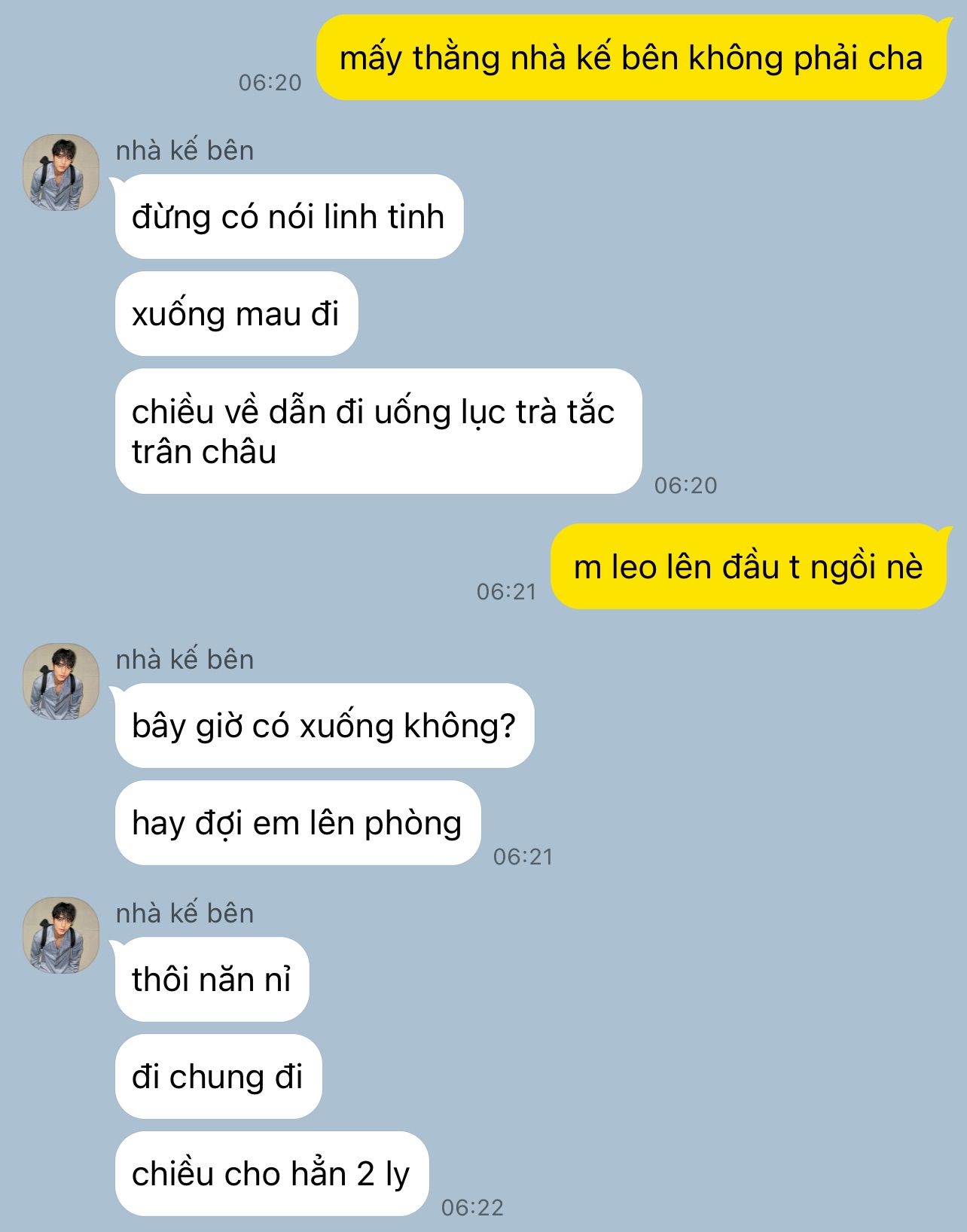Viewport: 967px width, 1232px height.
Task: Tap the bottom avatar beside 'thôi năn nỉ'
Action: [x=61, y=935]
